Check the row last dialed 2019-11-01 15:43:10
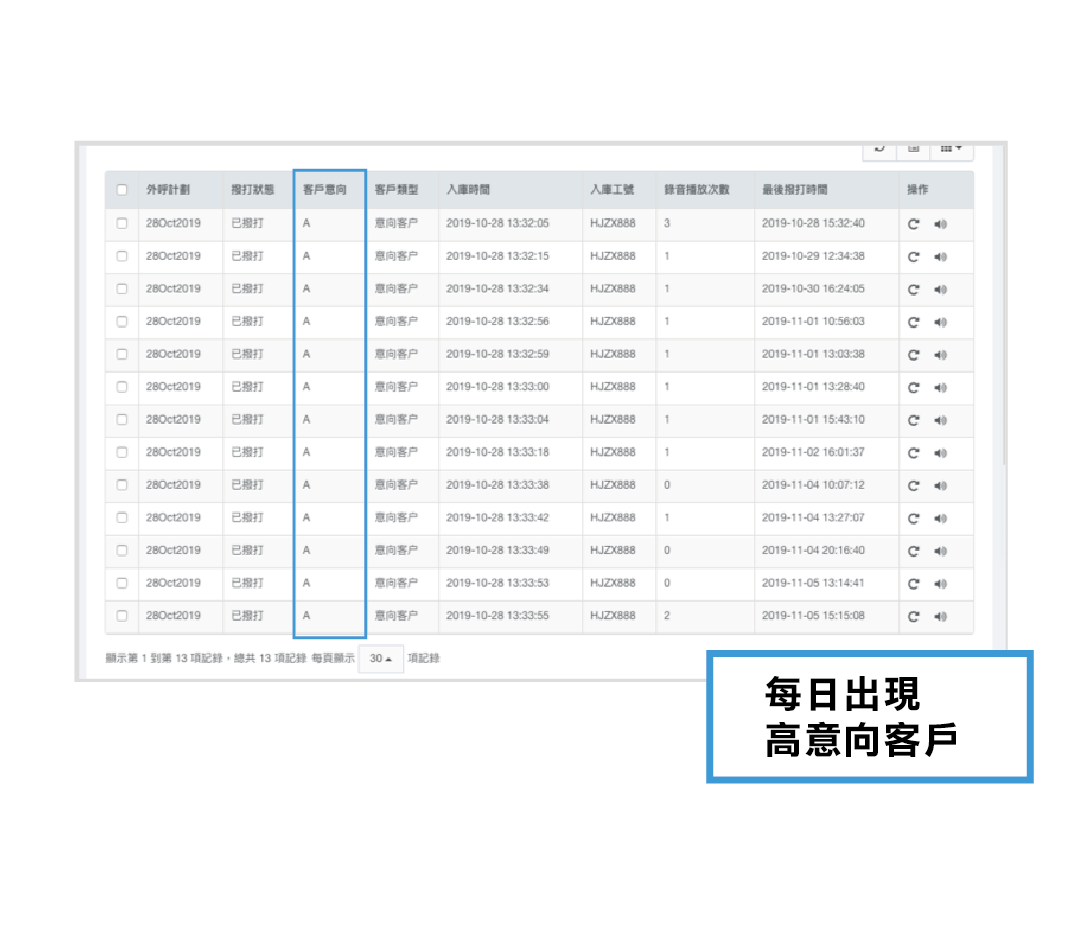This screenshot has width=1081, height=932. (x=122, y=419)
